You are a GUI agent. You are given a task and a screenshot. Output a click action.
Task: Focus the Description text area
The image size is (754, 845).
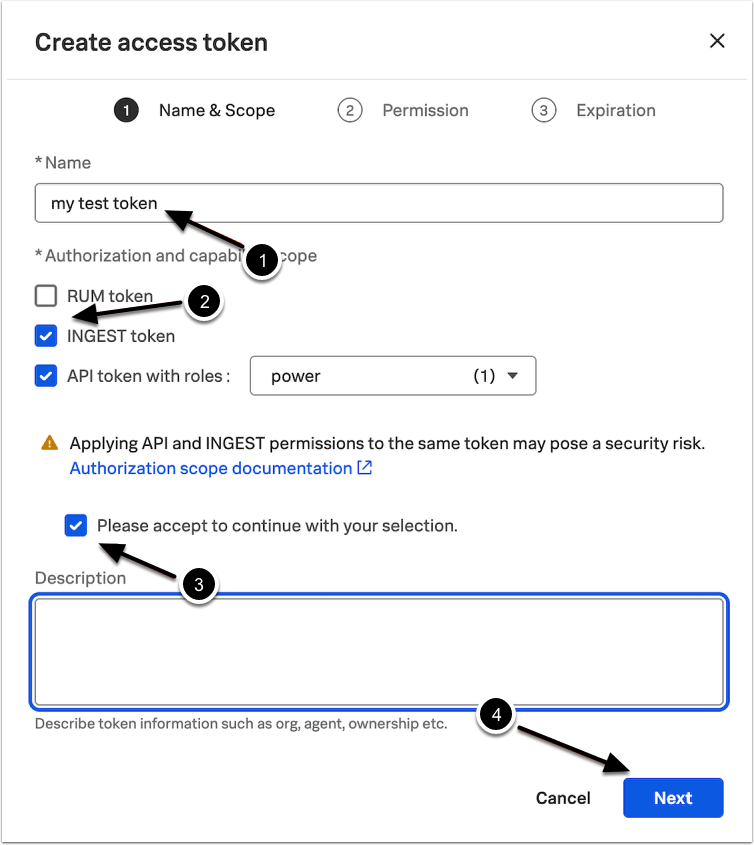[378, 652]
